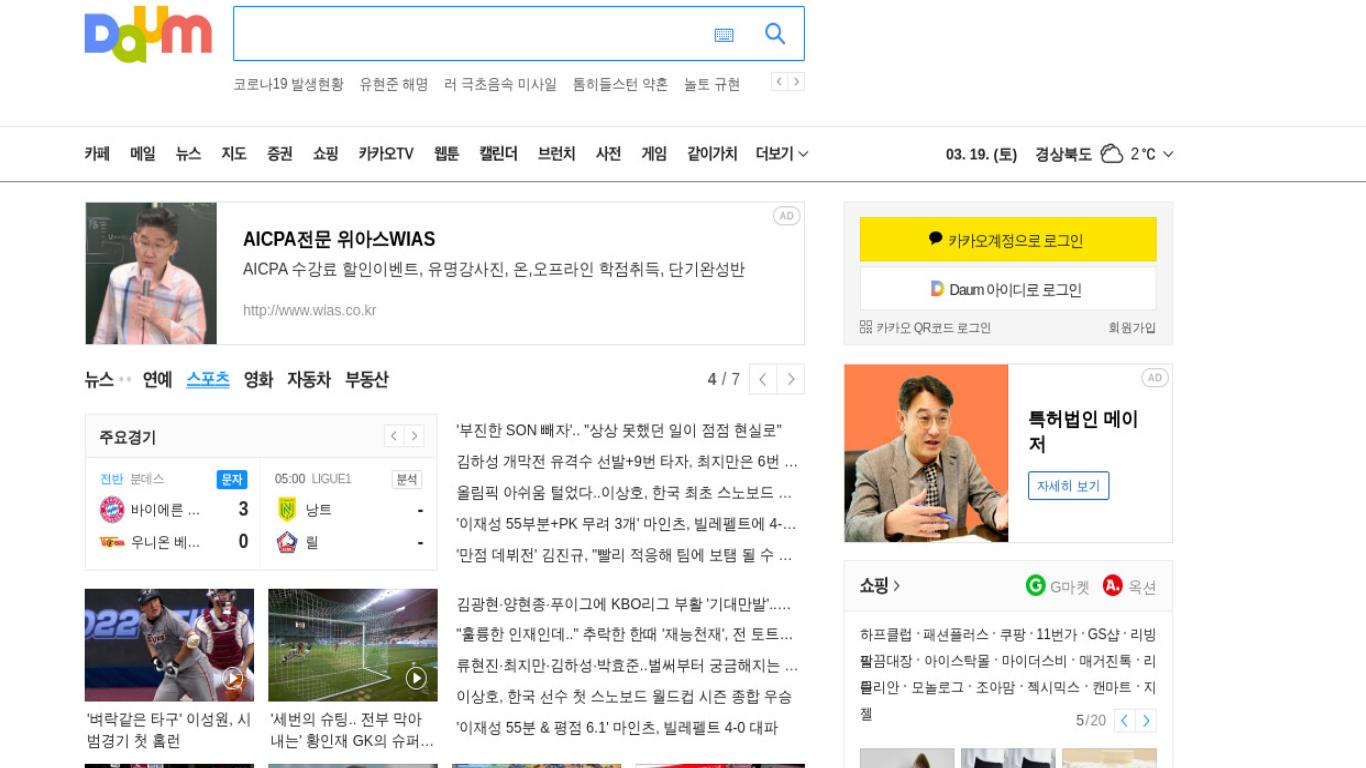Viewport: 1366px width, 768px height.
Task: Go to previous shopping page
Action: coord(1125,721)
